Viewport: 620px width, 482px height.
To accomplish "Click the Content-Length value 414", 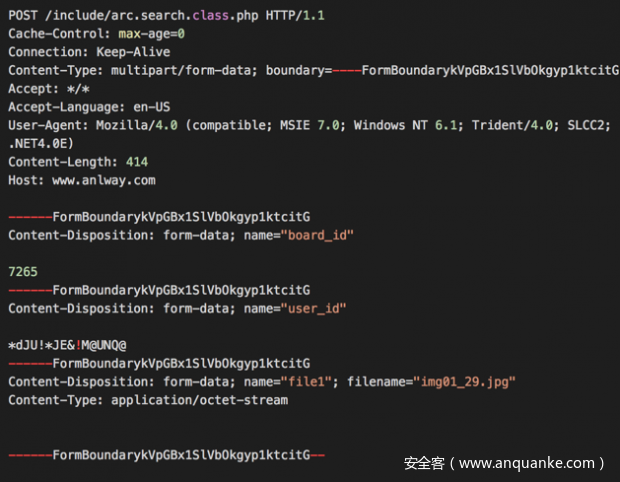I will tap(137, 162).
